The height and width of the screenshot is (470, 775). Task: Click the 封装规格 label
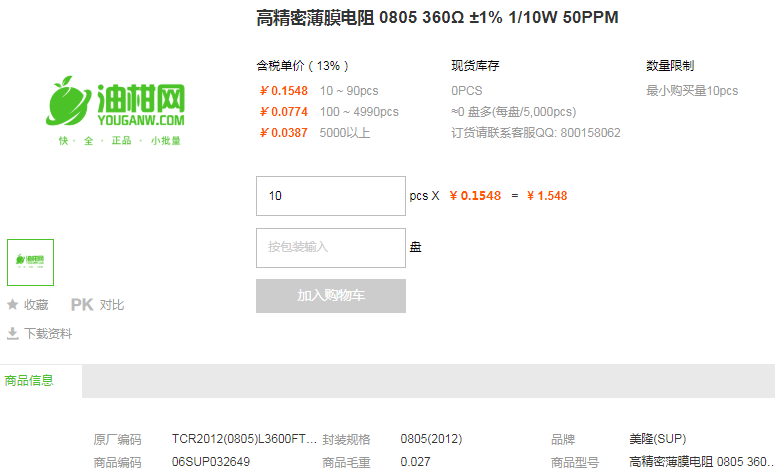(346, 439)
